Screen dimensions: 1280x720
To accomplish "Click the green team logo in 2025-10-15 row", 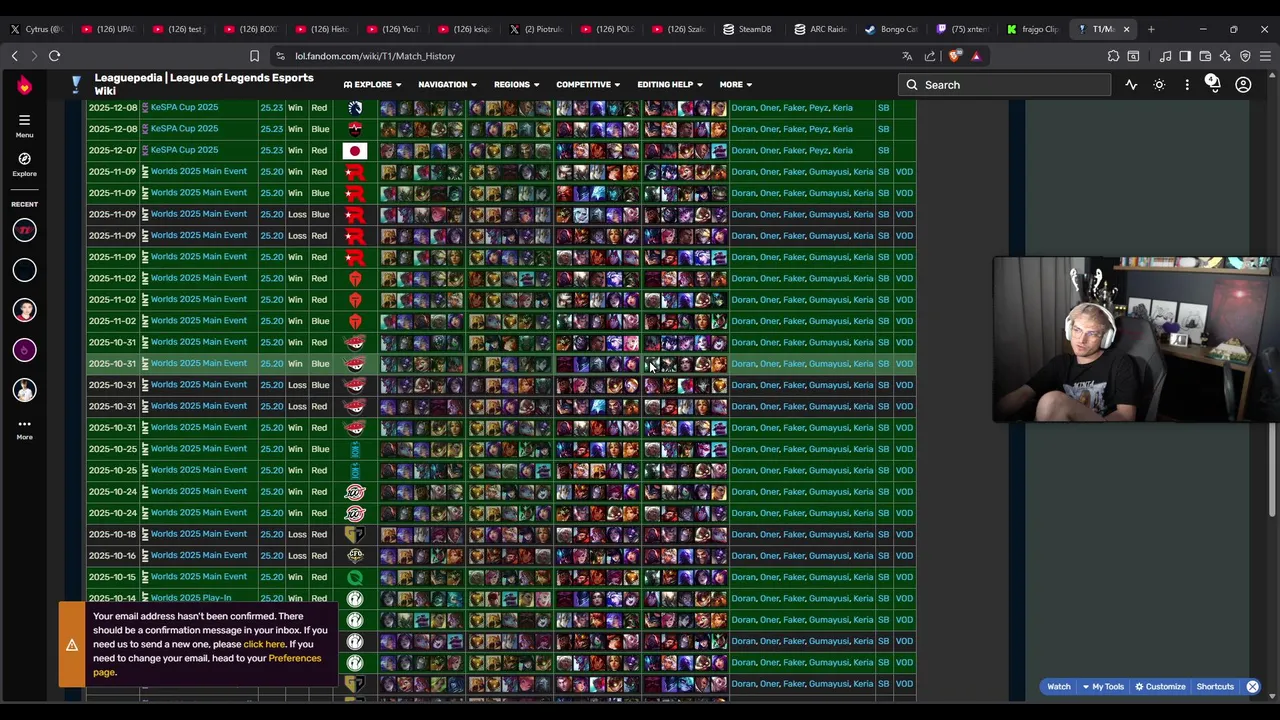I will pos(355,577).
